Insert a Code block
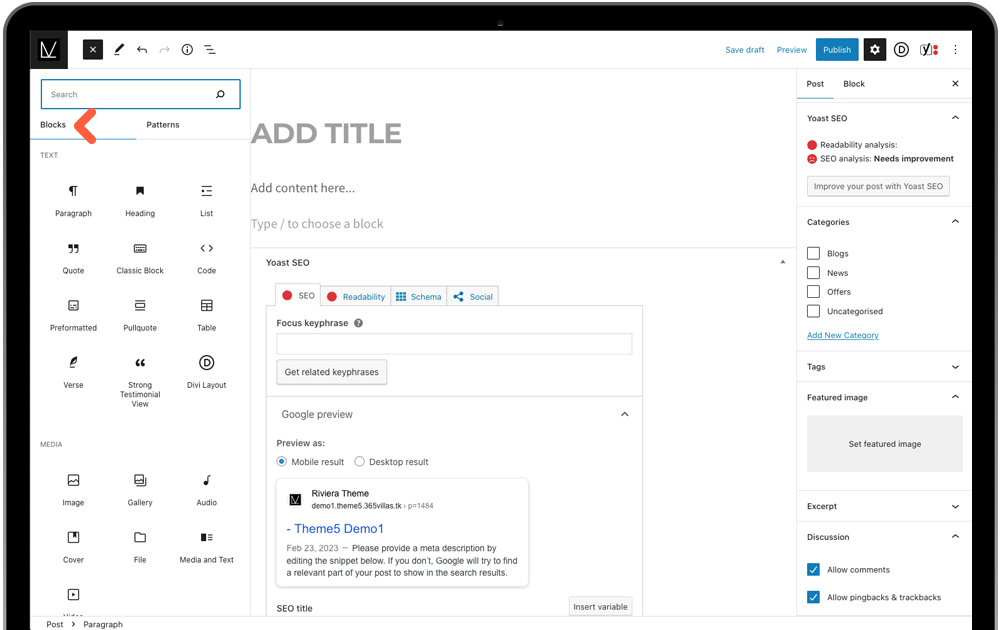1000x630 pixels. [x=207, y=258]
